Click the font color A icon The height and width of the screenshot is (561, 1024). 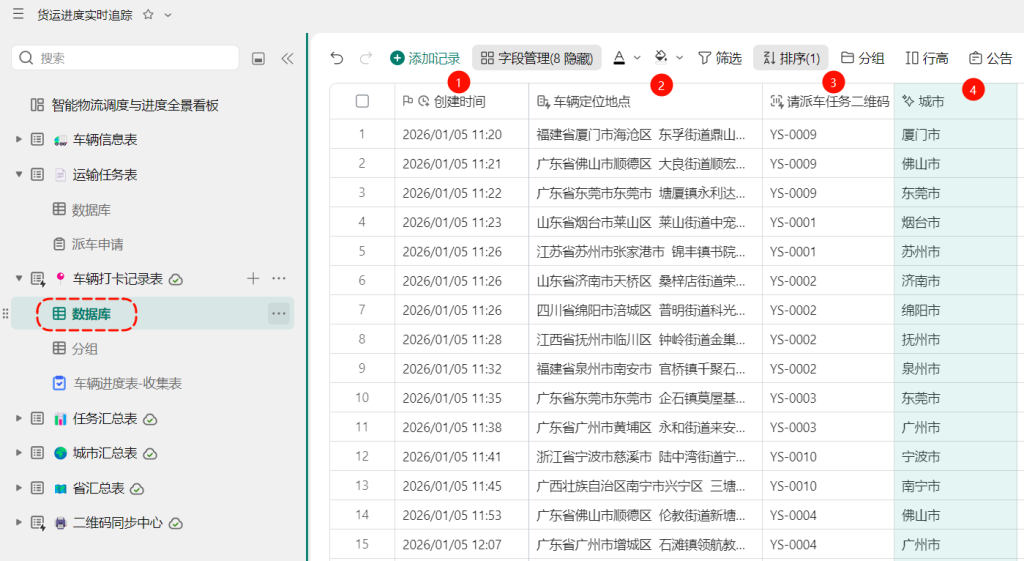point(619,58)
